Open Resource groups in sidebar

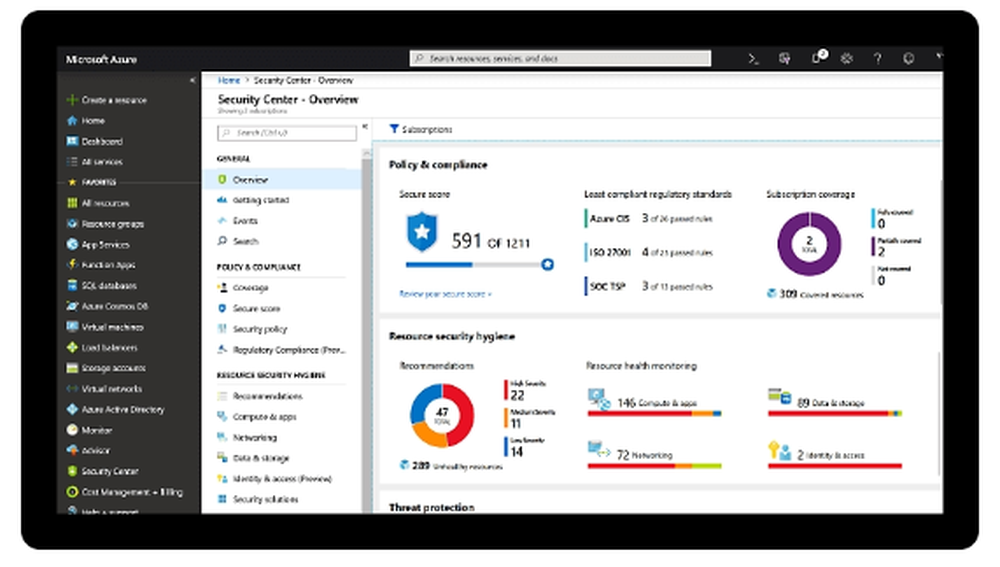(105, 224)
